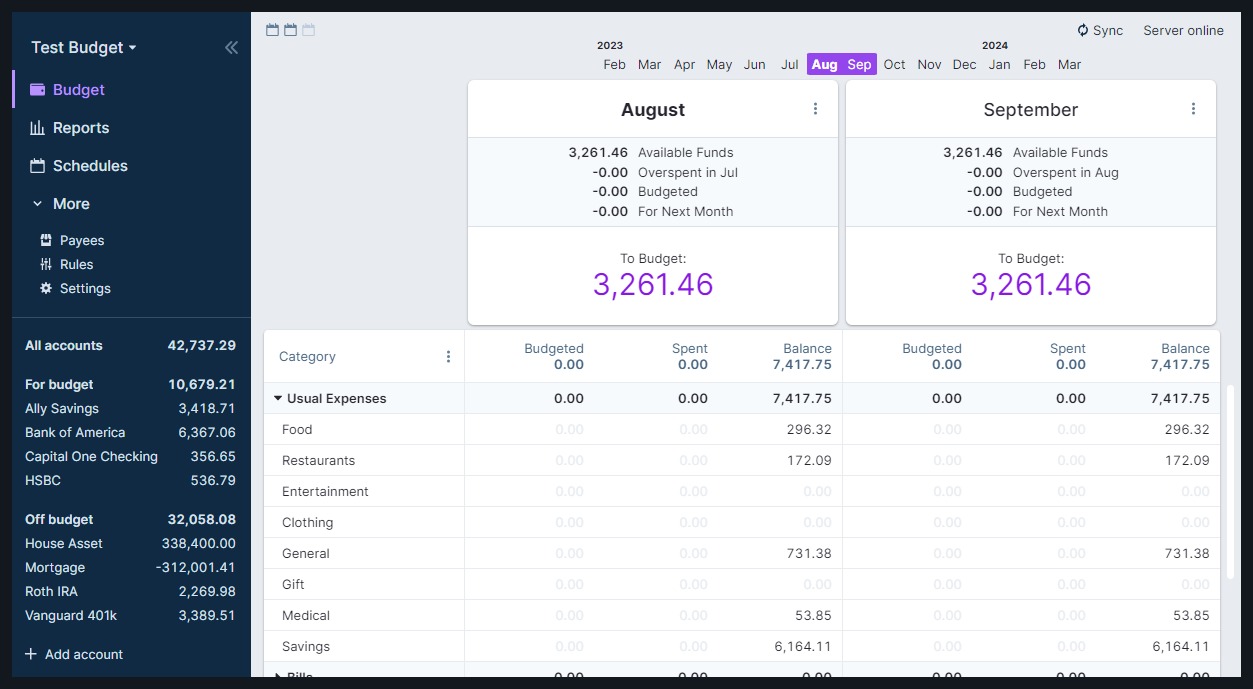The width and height of the screenshot is (1253, 689).
Task: Collapse the Usual Expenses group
Action: 278,398
